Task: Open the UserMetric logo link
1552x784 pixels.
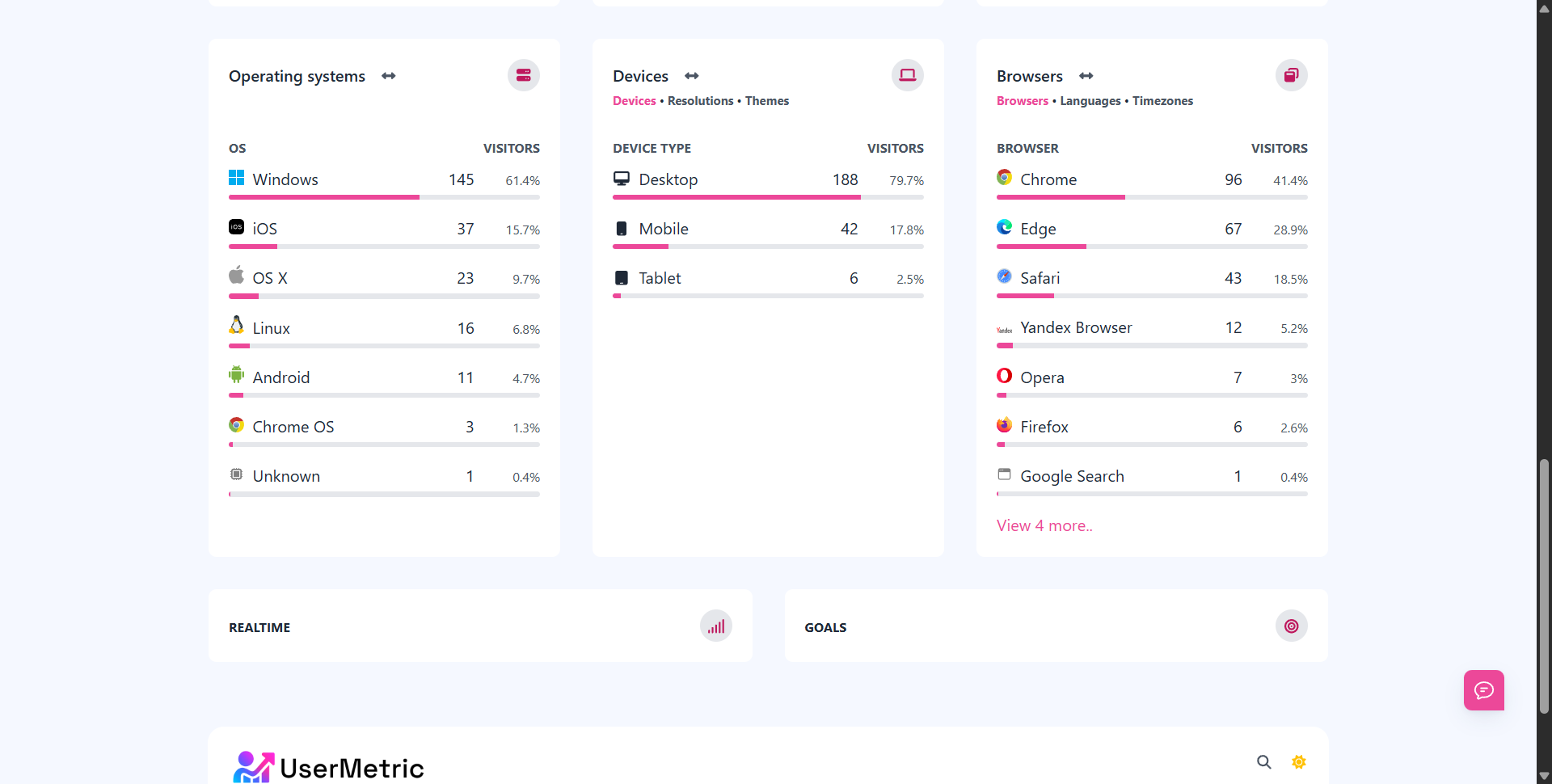Action: tap(328, 767)
